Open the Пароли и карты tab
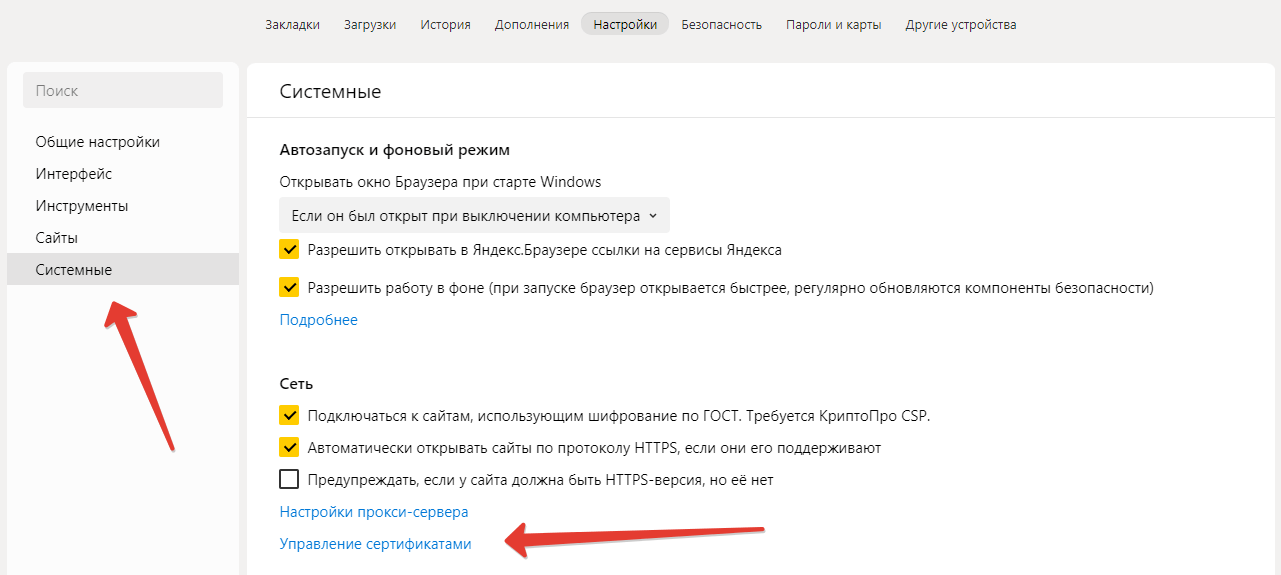 pyautogui.click(x=833, y=25)
